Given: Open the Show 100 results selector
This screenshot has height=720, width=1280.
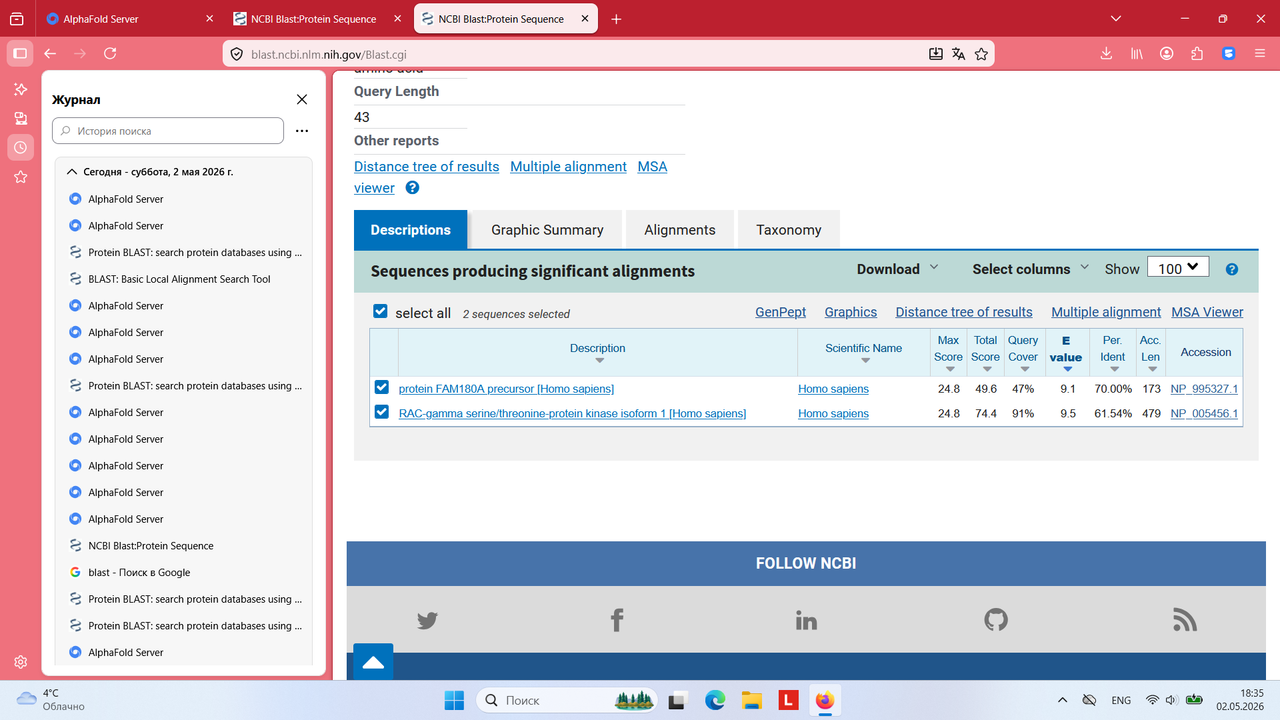Looking at the screenshot, I should coord(1178,268).
